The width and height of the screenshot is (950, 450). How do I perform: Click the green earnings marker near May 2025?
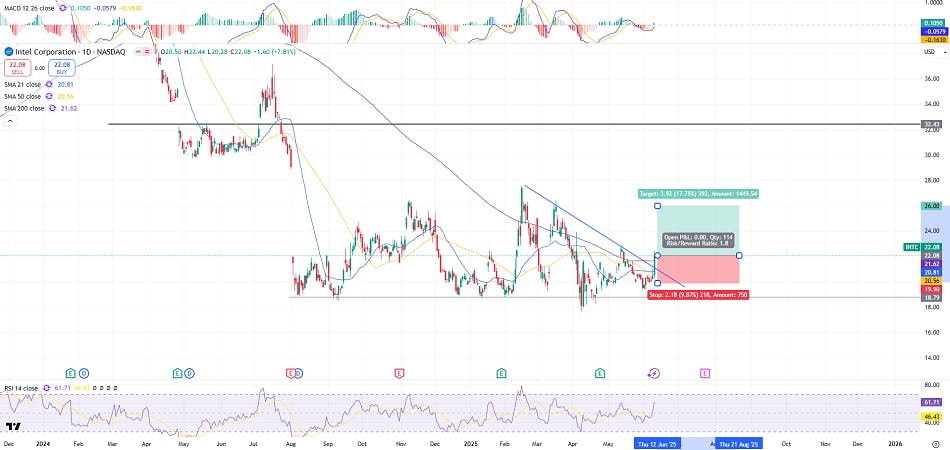tap(600, 373)
